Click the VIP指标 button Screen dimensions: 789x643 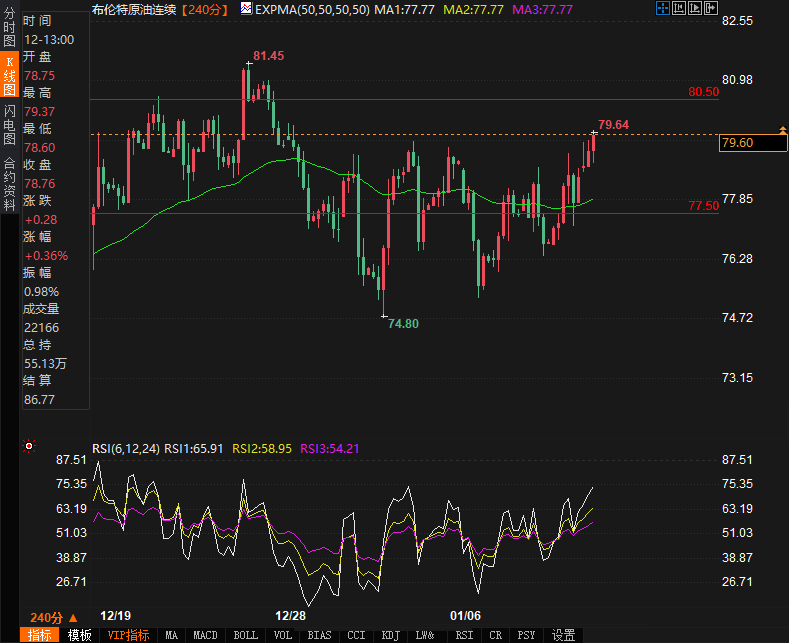coord(128,635)
